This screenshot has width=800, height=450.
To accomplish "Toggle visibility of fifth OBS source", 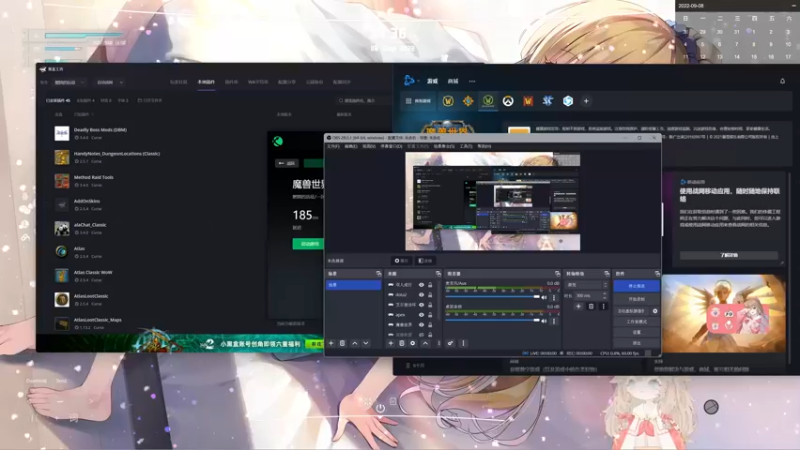I will click(x=421, y=325).
